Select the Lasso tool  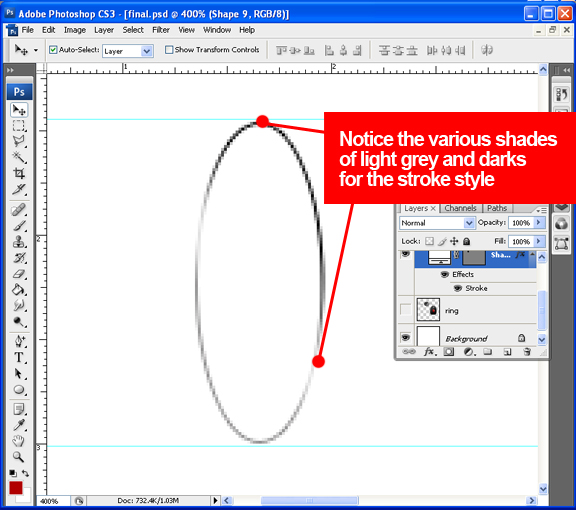(19, 141)
